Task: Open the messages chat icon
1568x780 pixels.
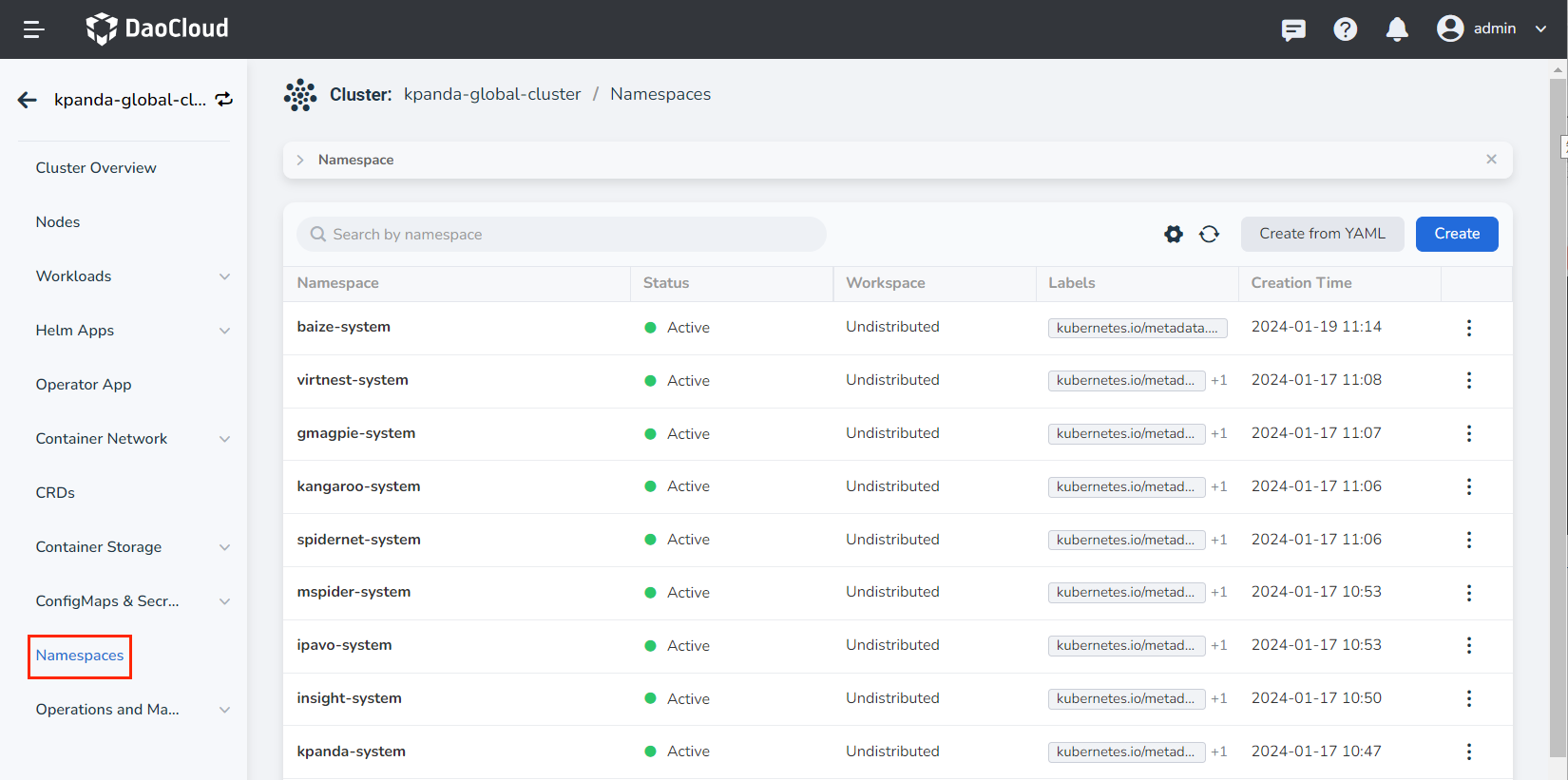Action: tap(1293, 29)
